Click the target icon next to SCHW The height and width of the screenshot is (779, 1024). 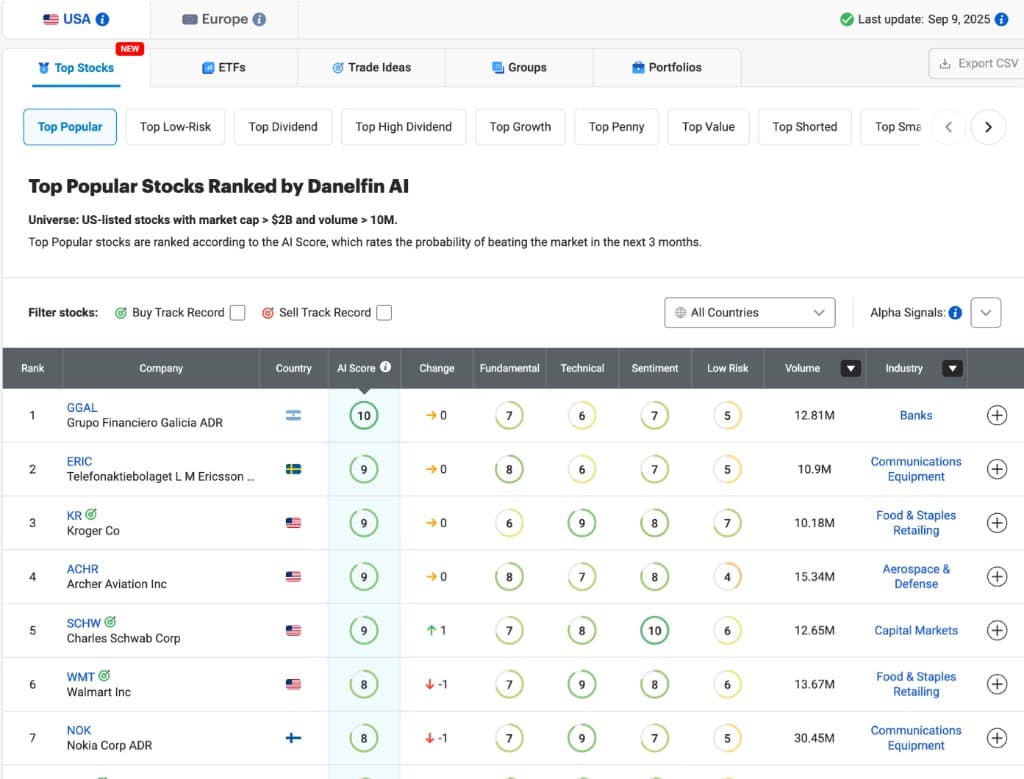(x=110, y=622)
